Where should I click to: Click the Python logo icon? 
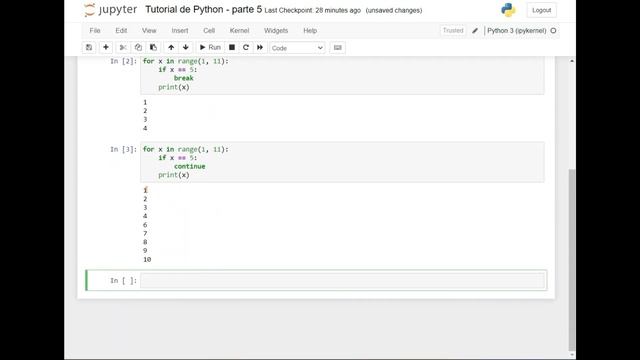pyautogui.click(x=508, y=10)
